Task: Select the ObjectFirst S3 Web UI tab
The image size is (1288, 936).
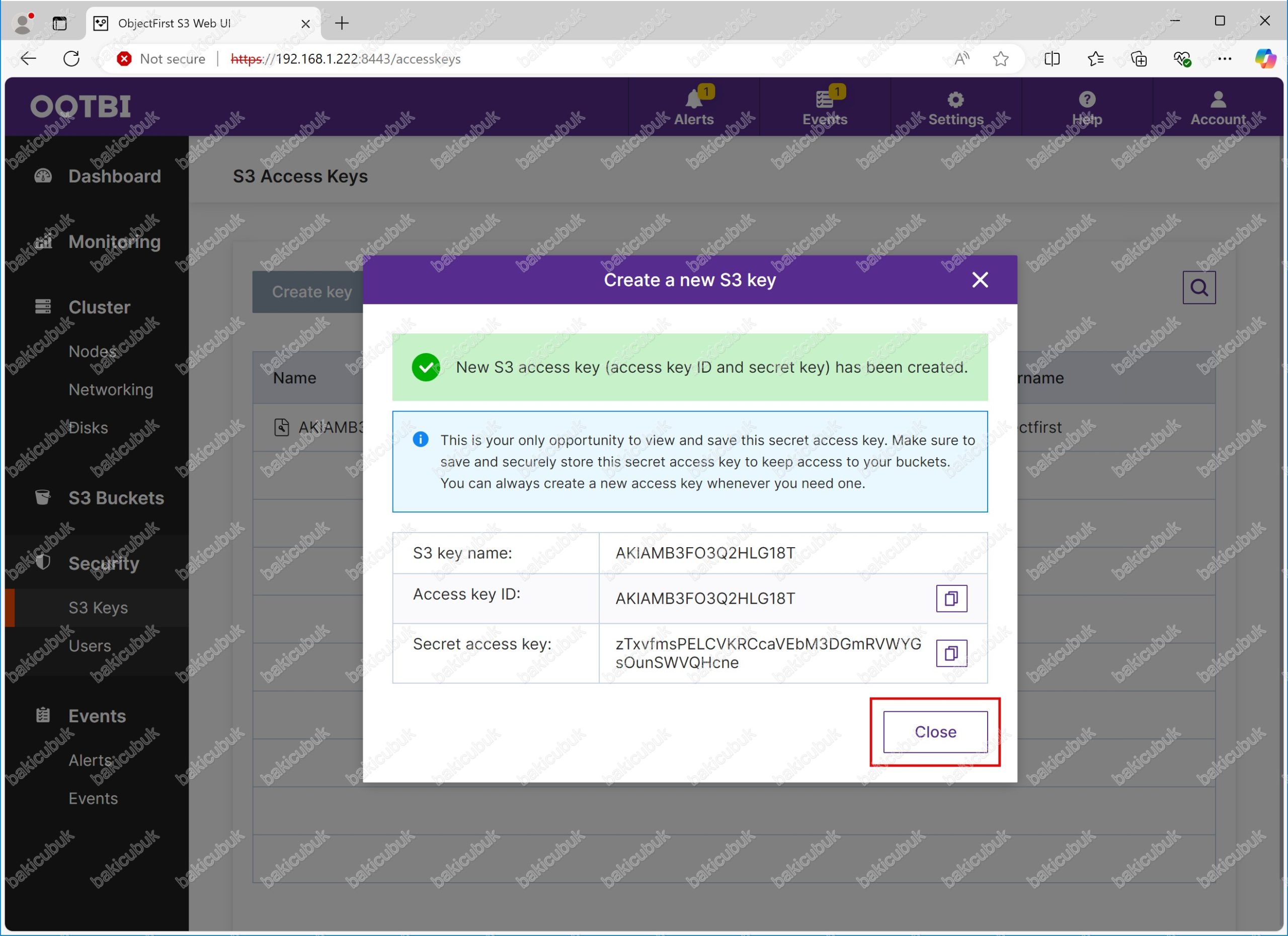Action: pos(203,23)
